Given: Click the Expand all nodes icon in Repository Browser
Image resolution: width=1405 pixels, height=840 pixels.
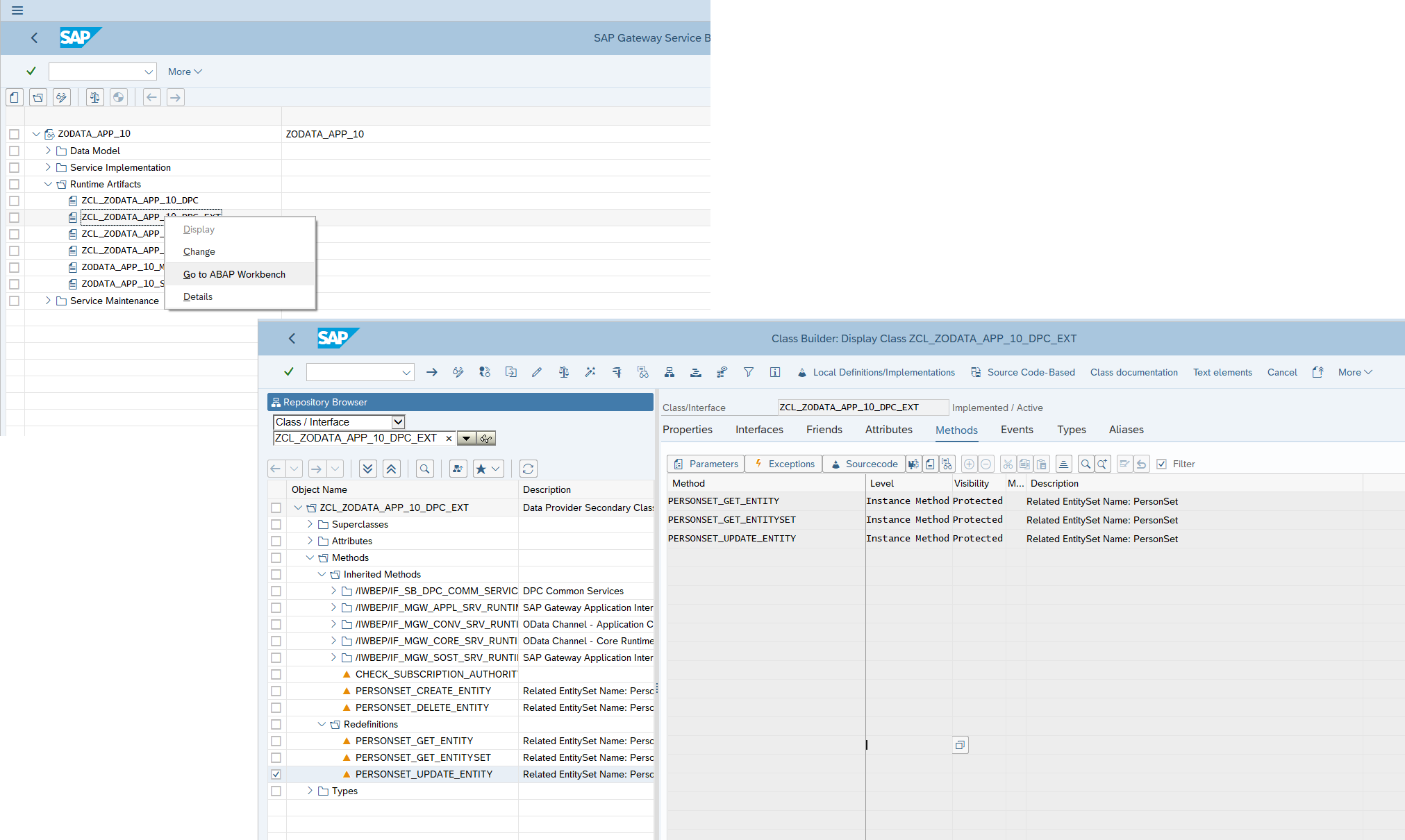Looking at the screenshot, I should pos(368,469).
